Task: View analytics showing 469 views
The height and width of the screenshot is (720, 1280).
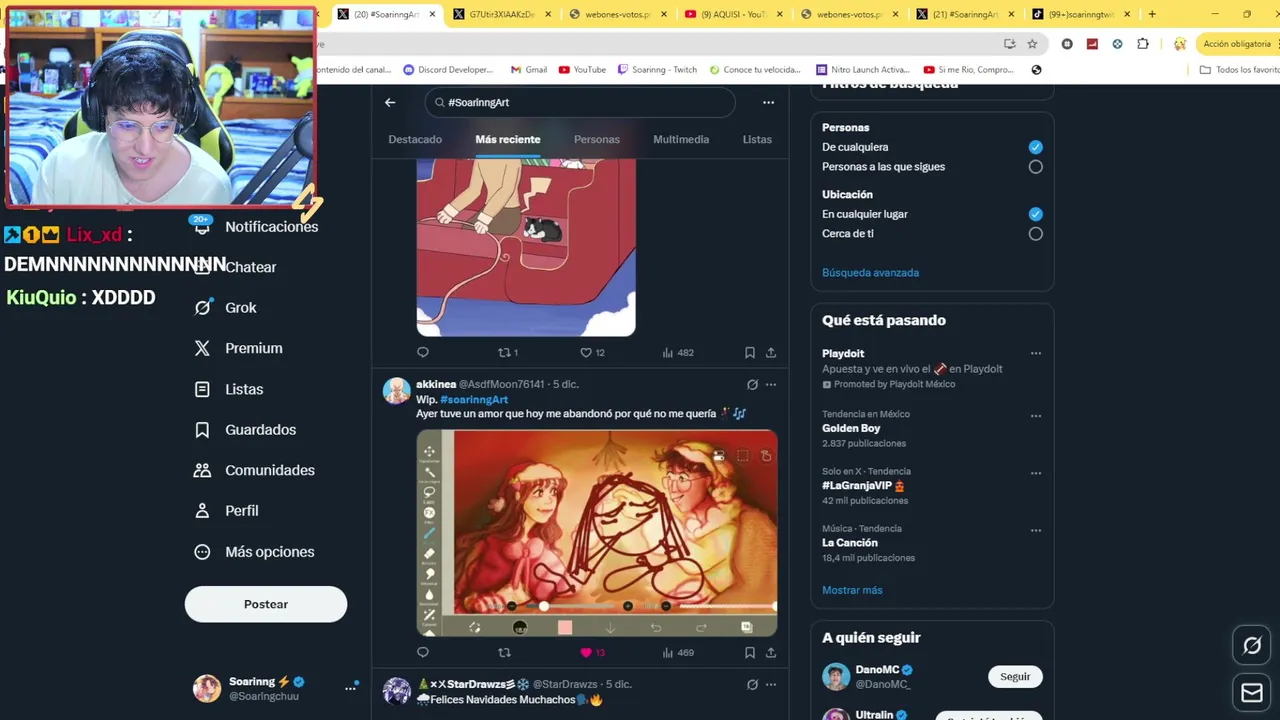Action: tap(677, 652)
